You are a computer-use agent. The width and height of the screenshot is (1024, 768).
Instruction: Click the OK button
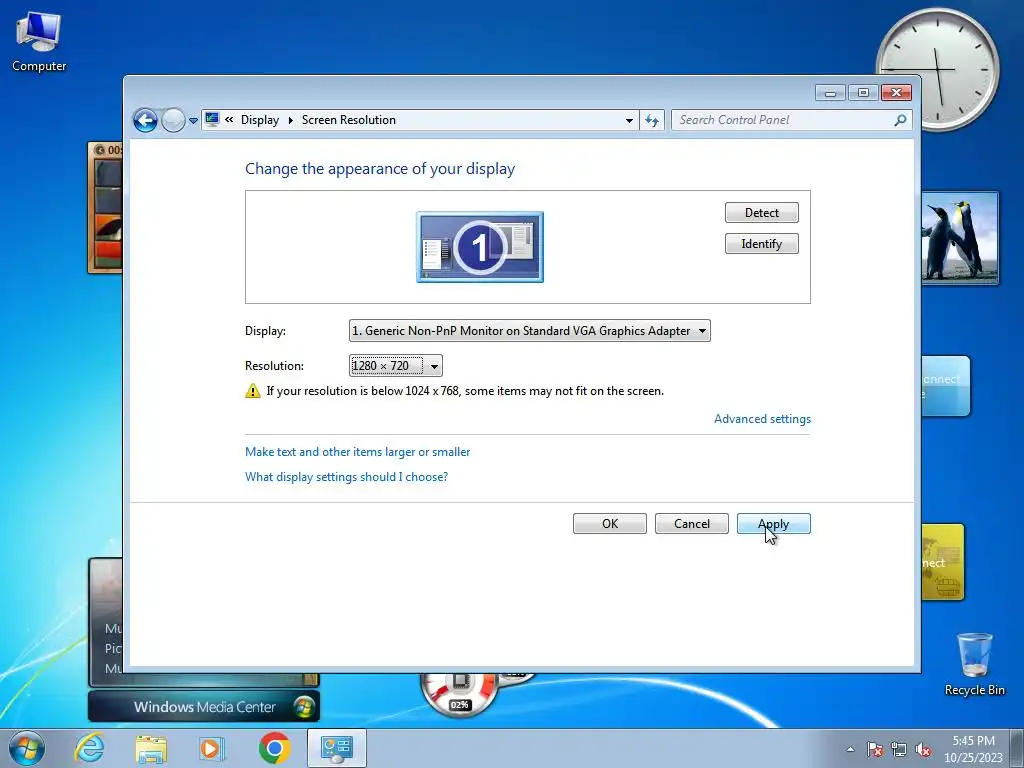coord(610,524)
